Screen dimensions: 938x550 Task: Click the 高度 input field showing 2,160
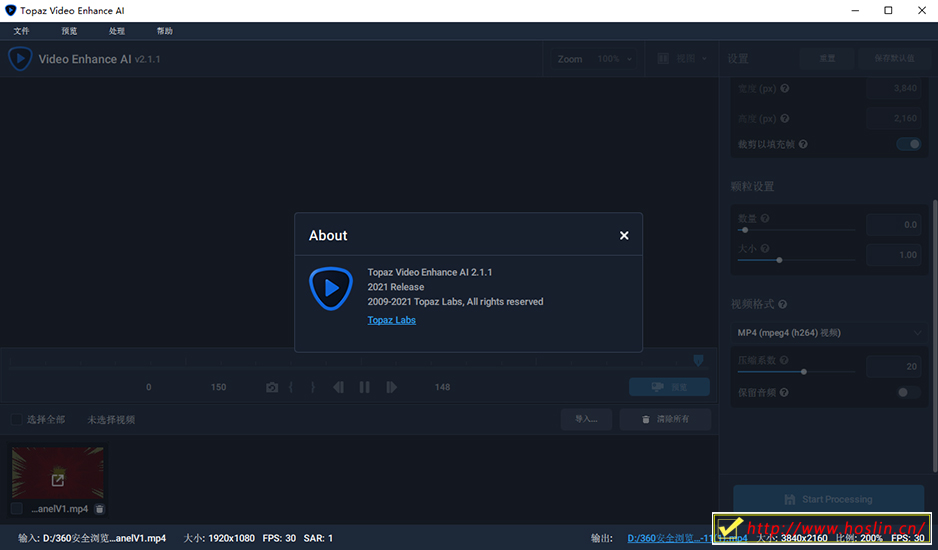894,118
